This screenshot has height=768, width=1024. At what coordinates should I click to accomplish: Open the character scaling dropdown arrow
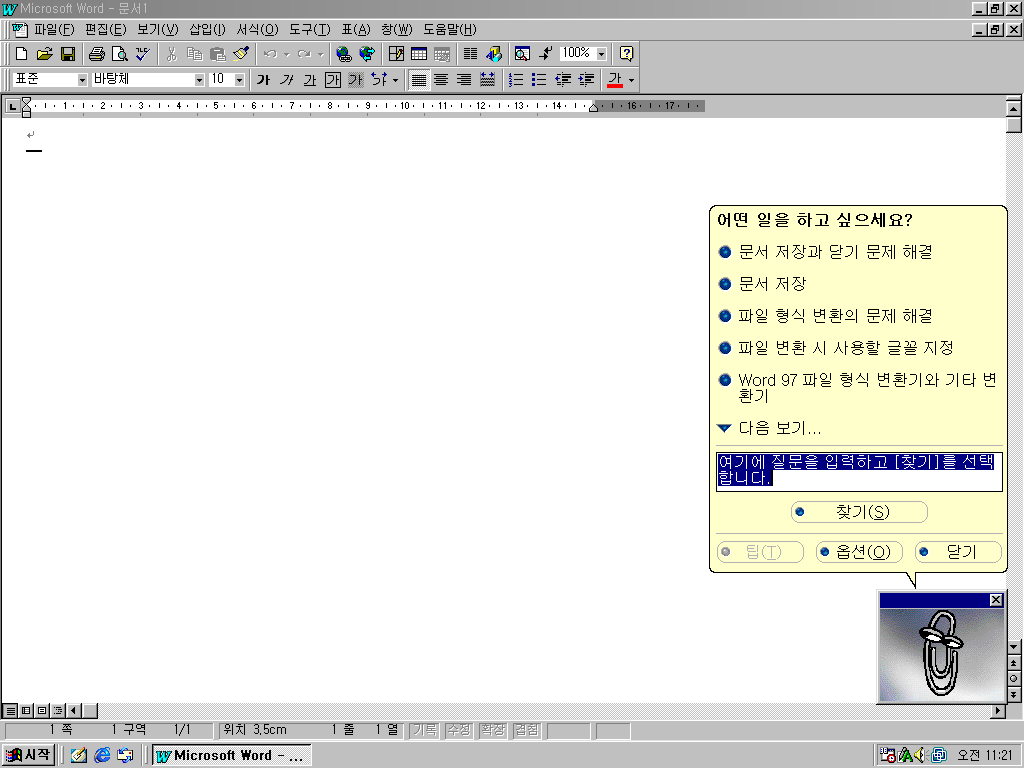pos(395,80)
